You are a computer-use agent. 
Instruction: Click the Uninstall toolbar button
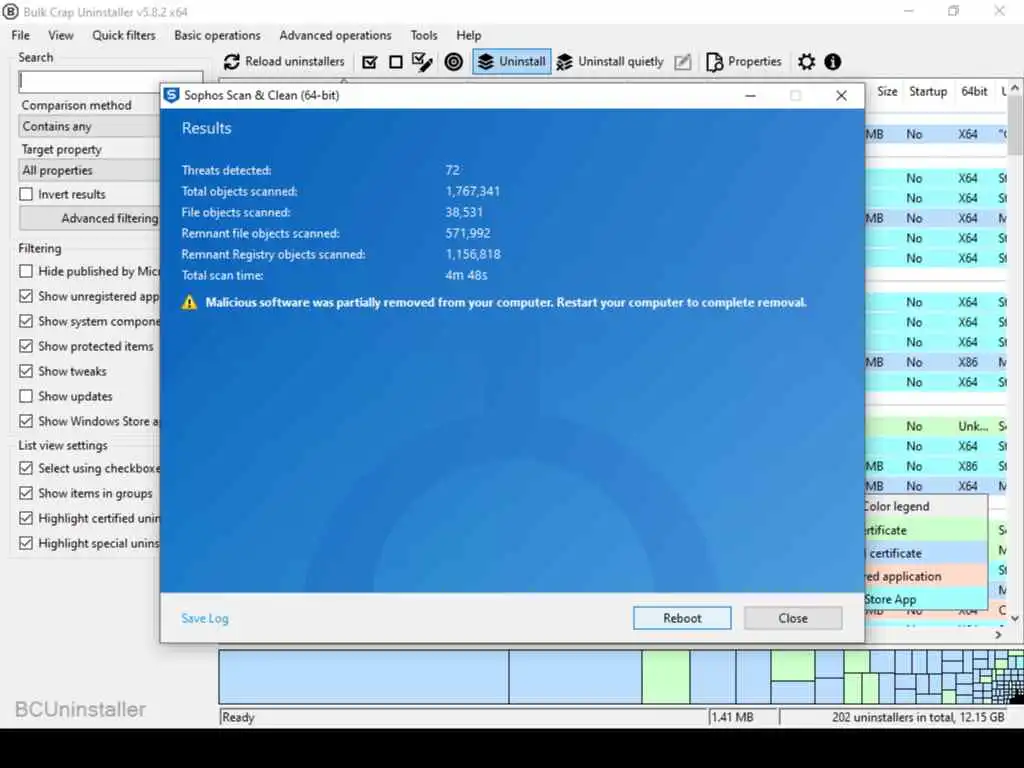coord(512,61)
